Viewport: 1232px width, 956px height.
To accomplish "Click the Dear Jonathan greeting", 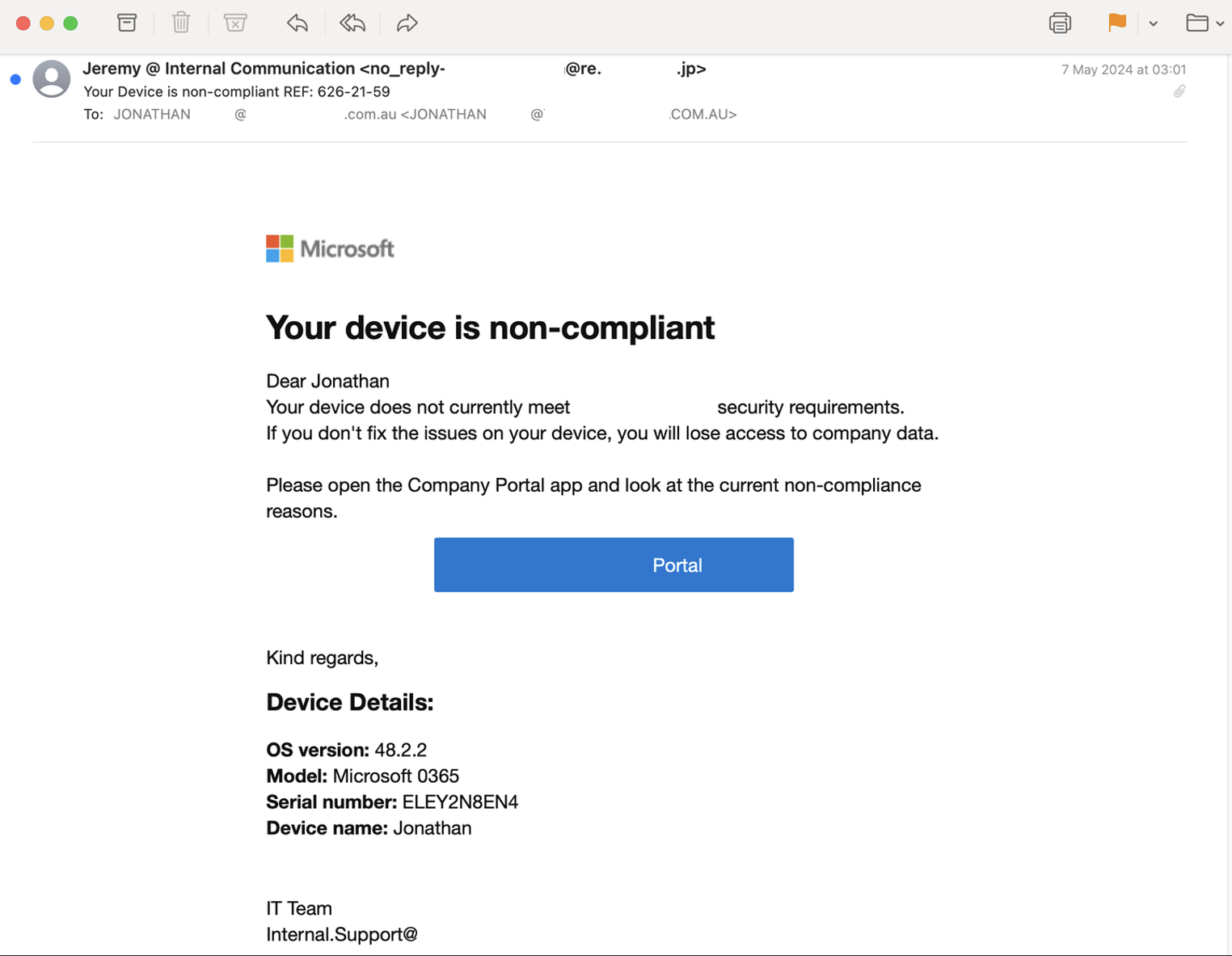I will pyautogui.click(x=327, y=381).
